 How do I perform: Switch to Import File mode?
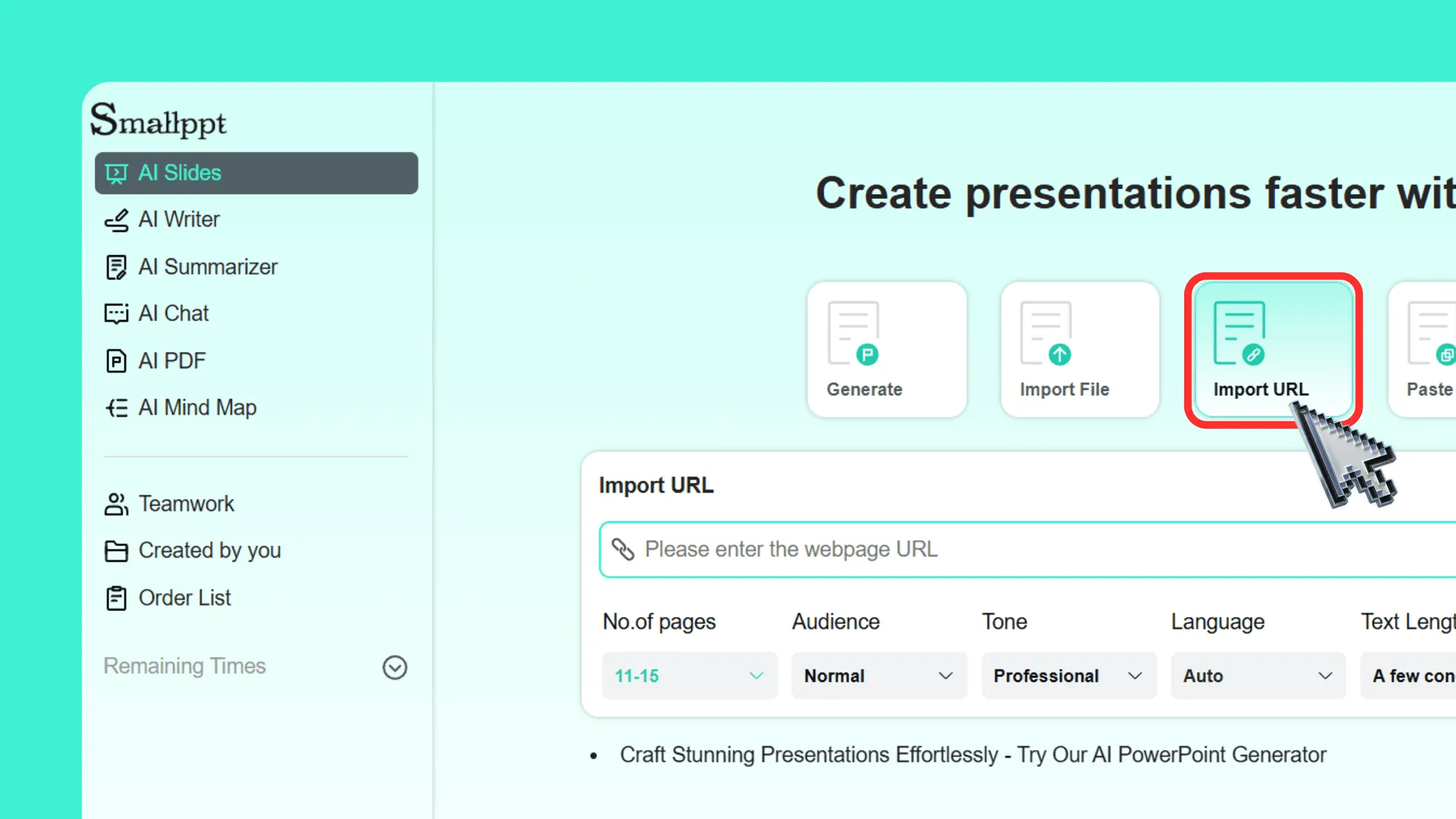click(x=1080, y=349)
